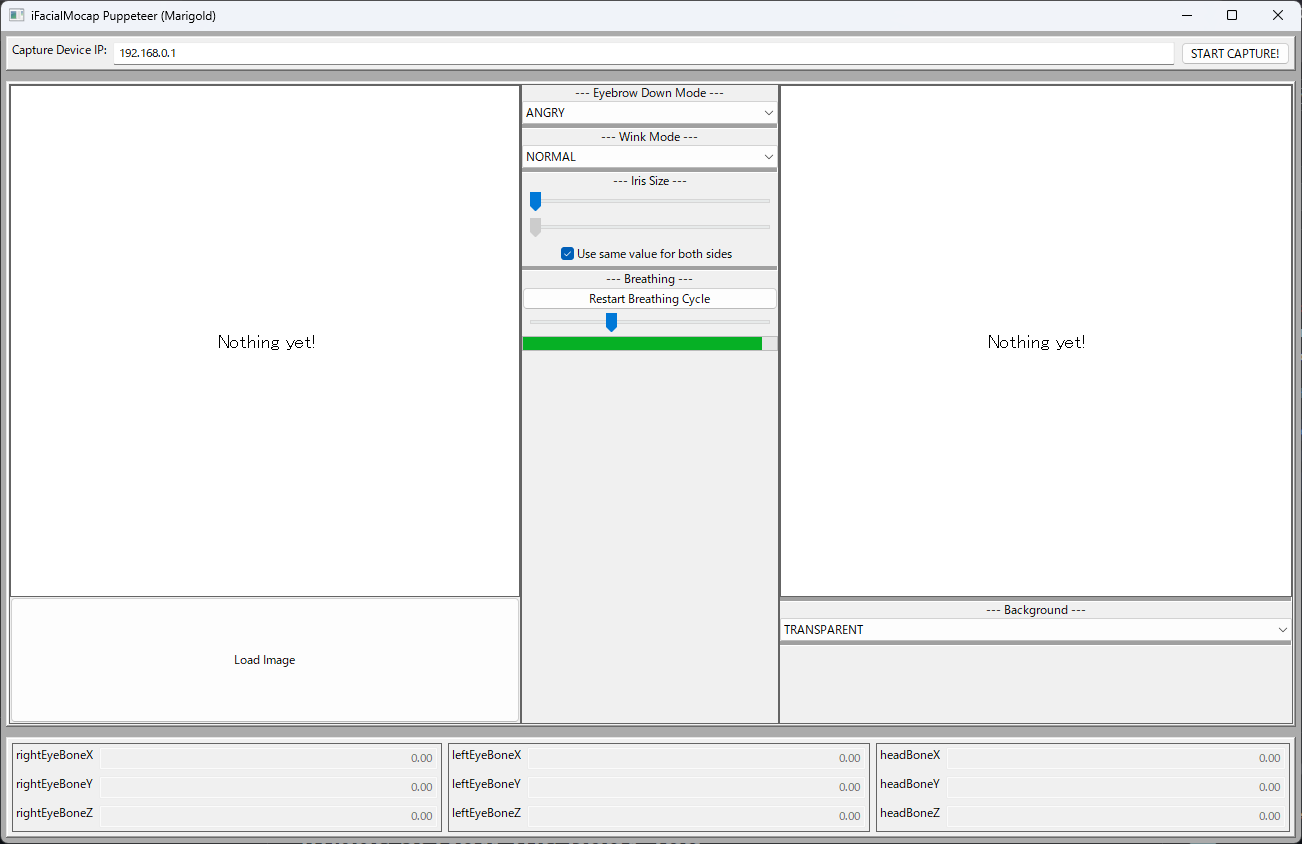This screenshot has width=1302, height=844.
Task: Click the rightEyeBoneX value bar
Action: tap(268, 757)
